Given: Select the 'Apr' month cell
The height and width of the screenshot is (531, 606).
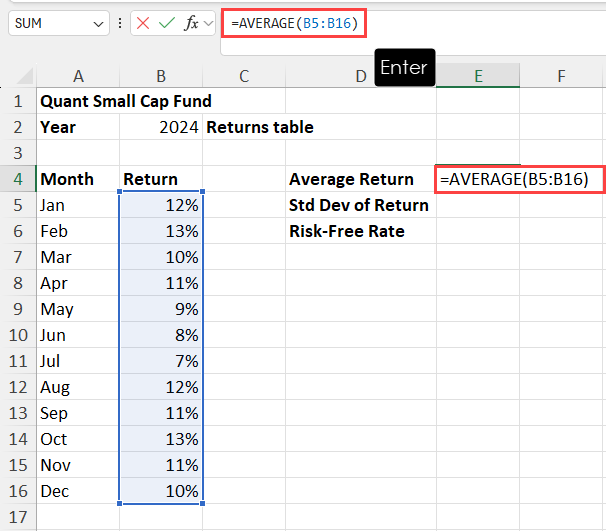Looking at the screenshot, I should pyautogui.click(x=78, y=283).
